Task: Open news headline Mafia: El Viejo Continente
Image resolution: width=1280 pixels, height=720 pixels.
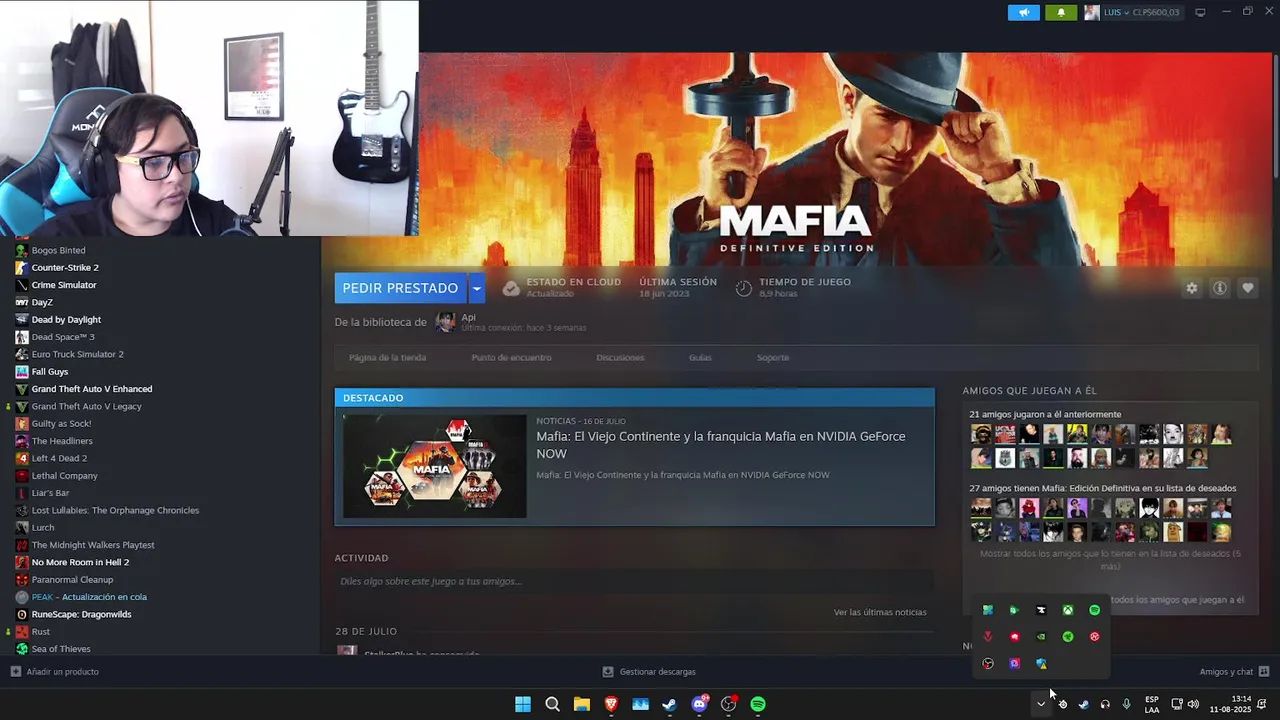Action: (720, 445)
